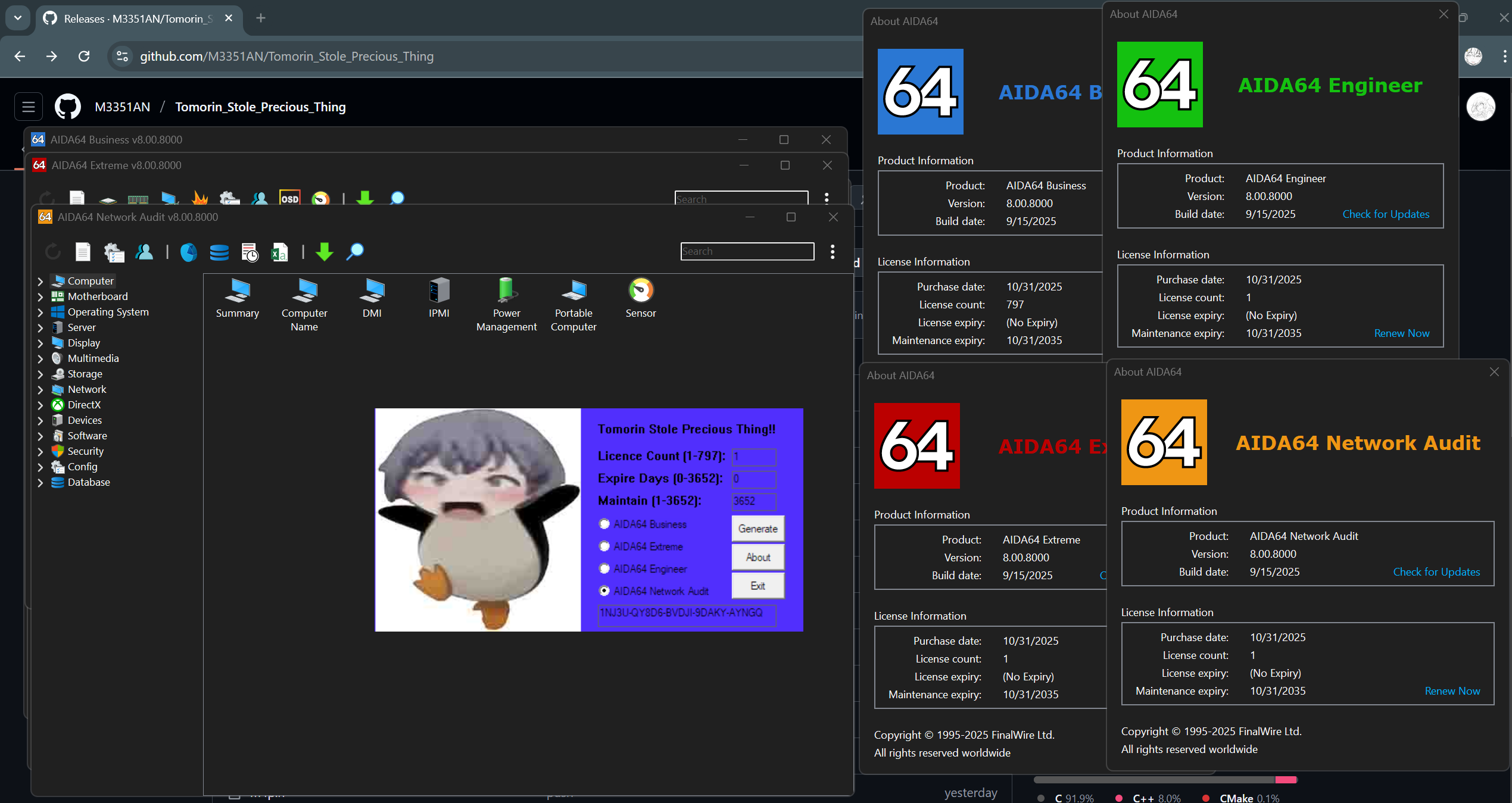Open the Computer Name page icon
Screen dimensions: 1512x803
[304, 305]
